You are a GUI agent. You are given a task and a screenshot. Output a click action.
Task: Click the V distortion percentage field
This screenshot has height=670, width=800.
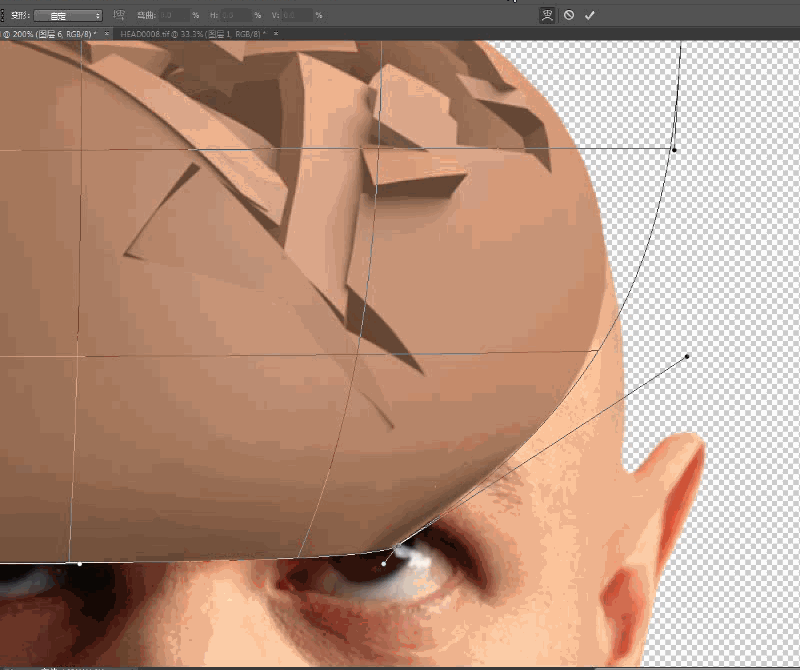click(297, 16)
